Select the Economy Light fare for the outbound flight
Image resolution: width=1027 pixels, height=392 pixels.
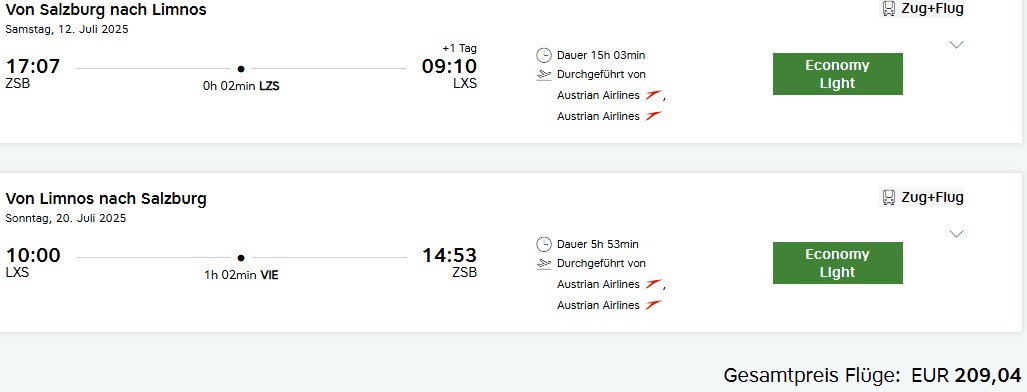838,74
